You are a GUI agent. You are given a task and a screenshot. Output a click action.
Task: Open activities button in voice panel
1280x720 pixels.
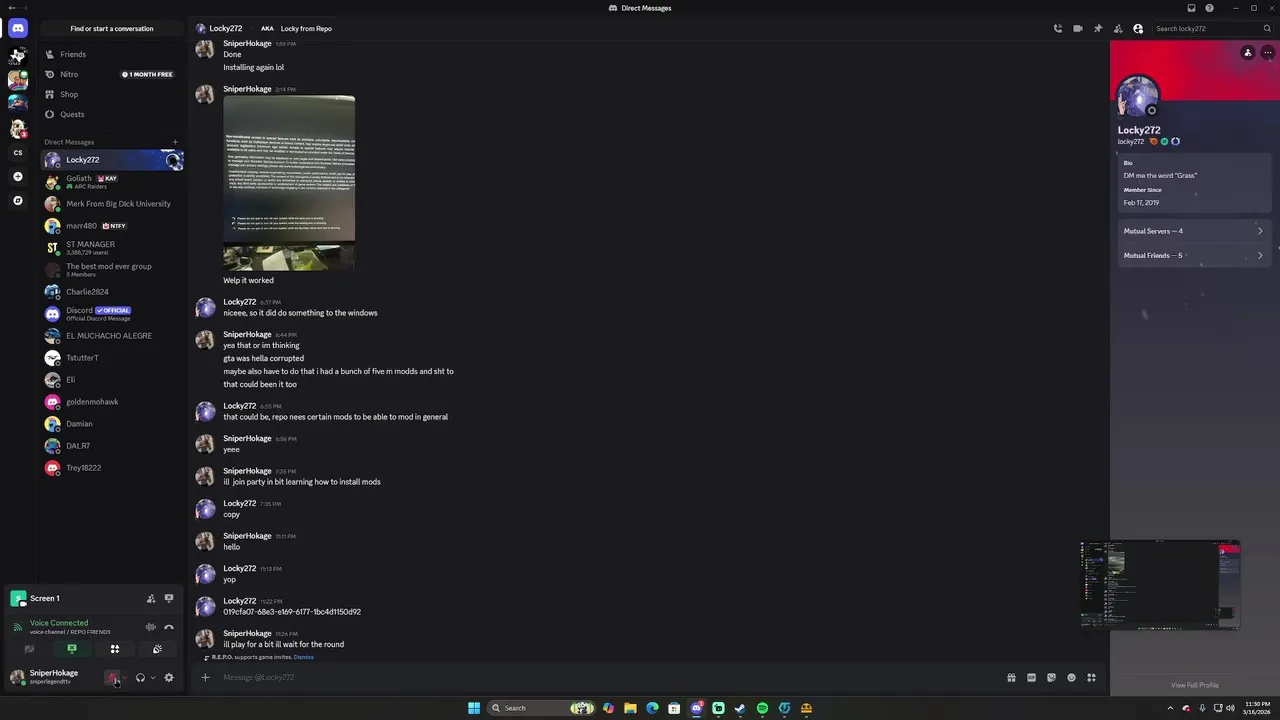[115, 649]
